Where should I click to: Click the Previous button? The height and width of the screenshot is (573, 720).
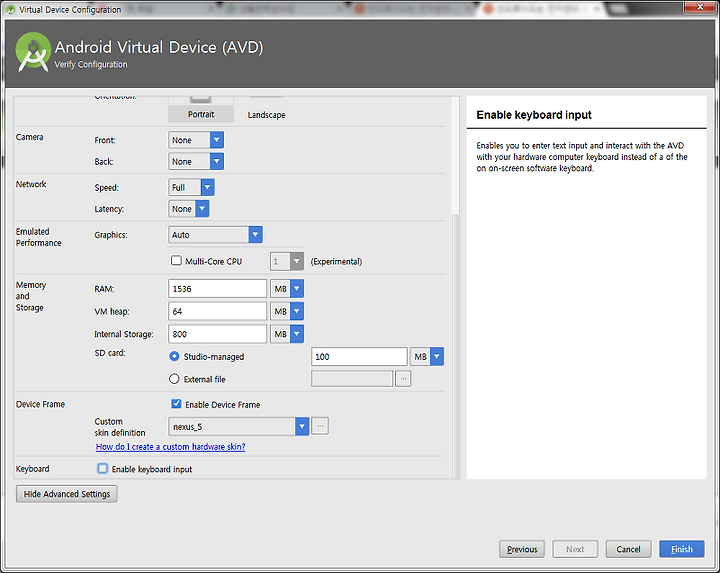[x=522, y=549]
